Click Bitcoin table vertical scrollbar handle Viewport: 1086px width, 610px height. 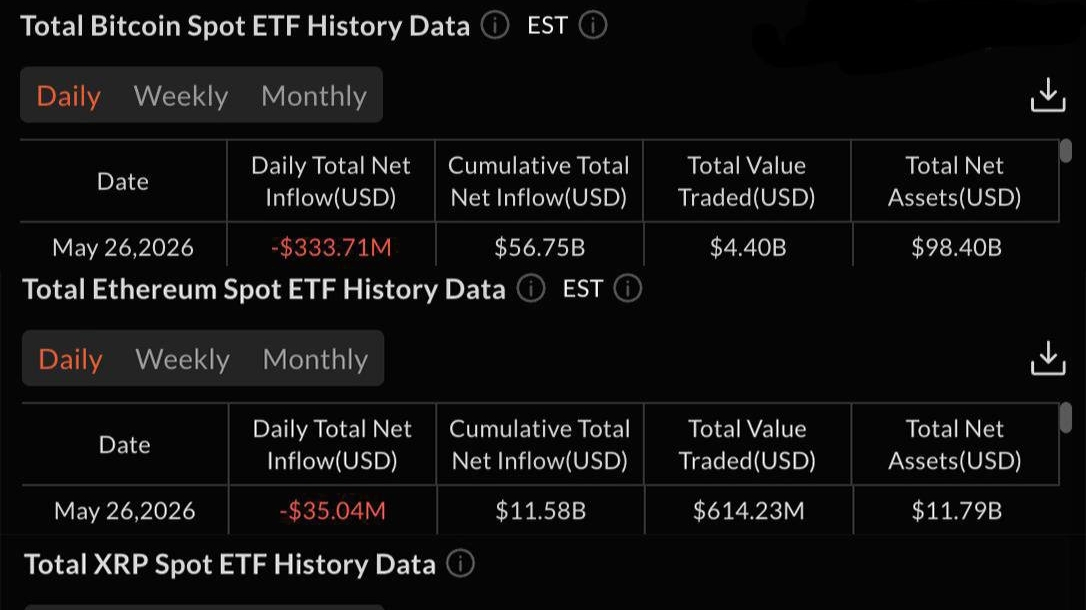(1067, 151)
